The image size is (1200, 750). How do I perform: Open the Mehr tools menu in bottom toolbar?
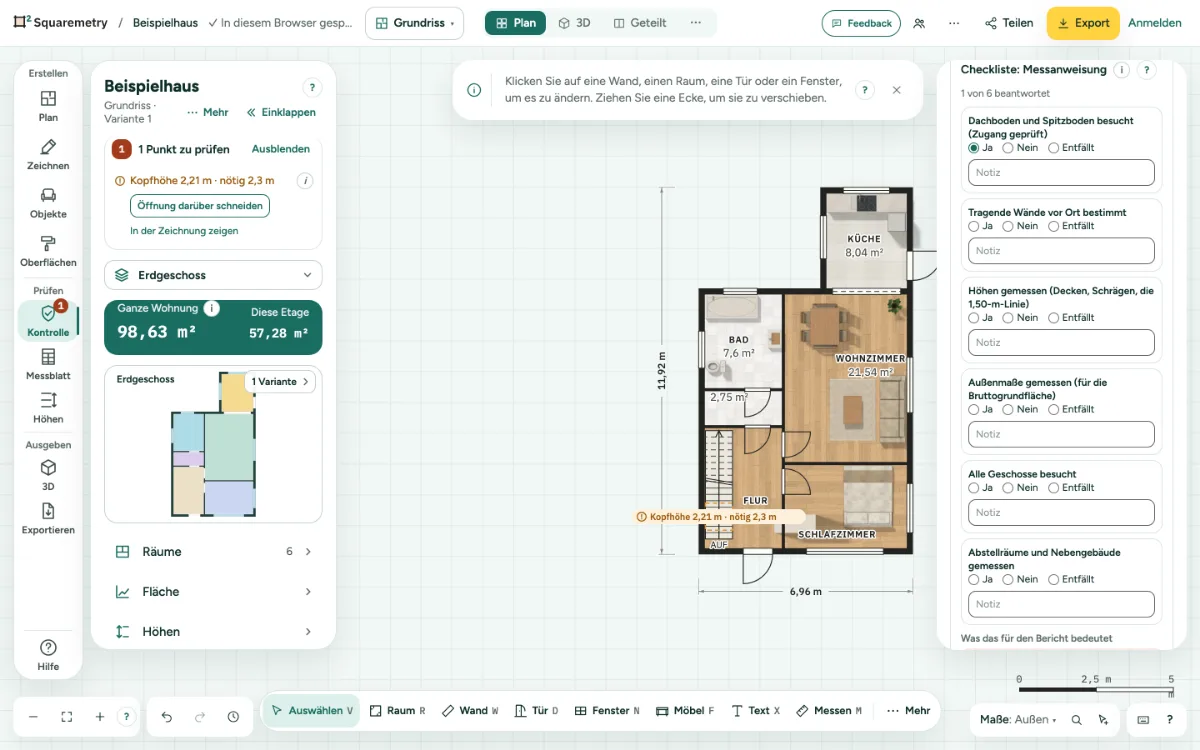pyautogui.click(x=908, y=711)
